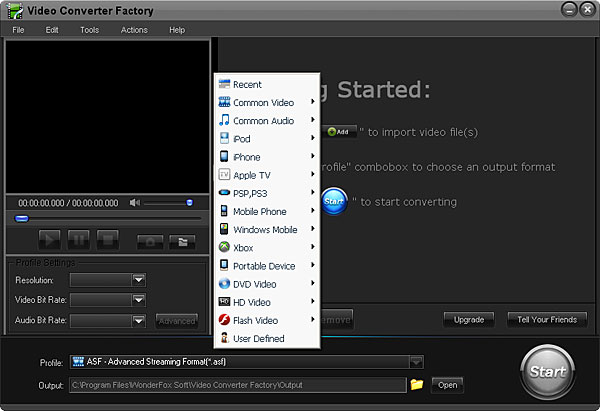Click the Apple TV icon

coord(224,175)
